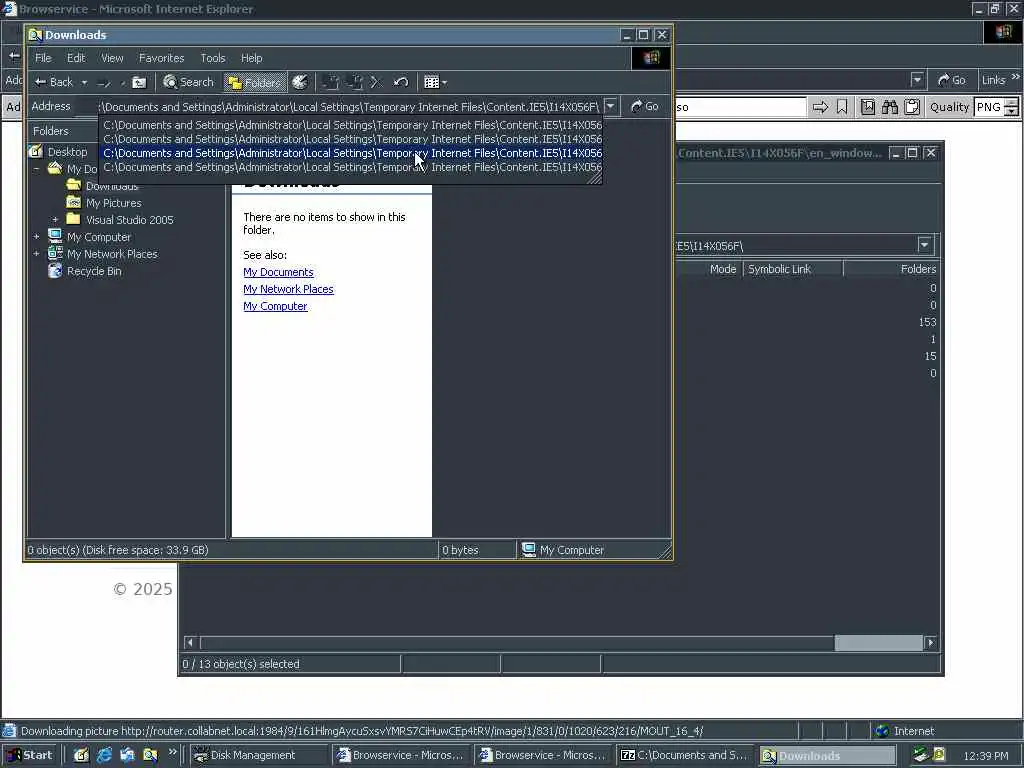Click the Quality PNG field

point(989,107)
